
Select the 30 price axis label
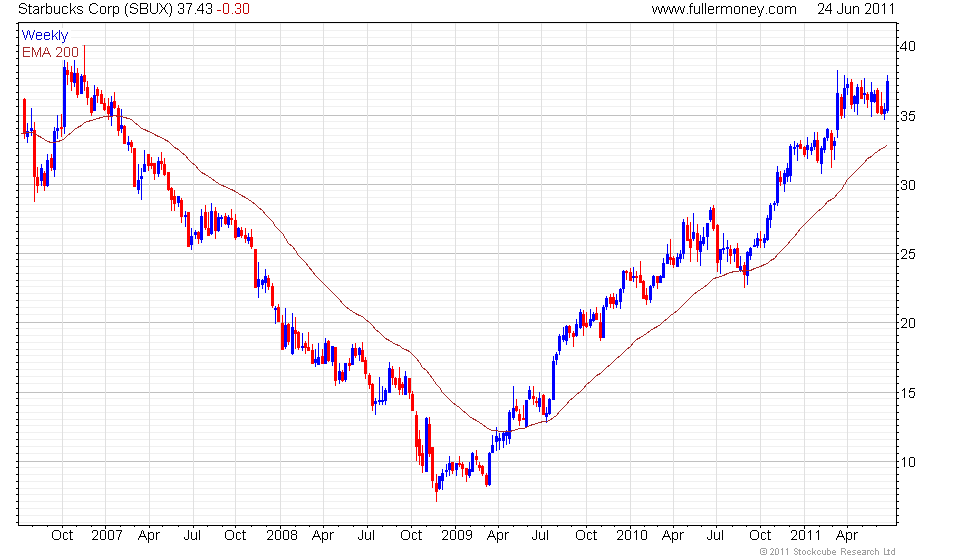pos(906,185)
